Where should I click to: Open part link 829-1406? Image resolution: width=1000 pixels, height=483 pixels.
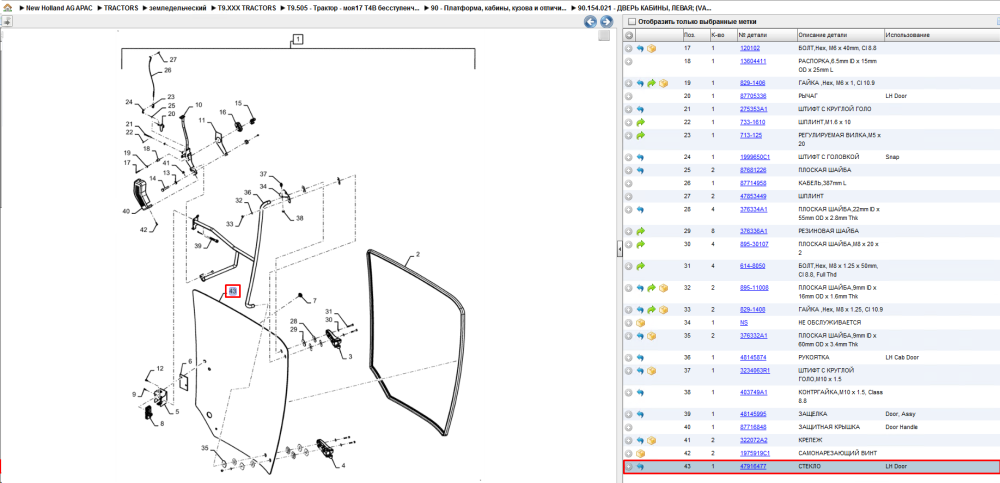tap(752, 83)
